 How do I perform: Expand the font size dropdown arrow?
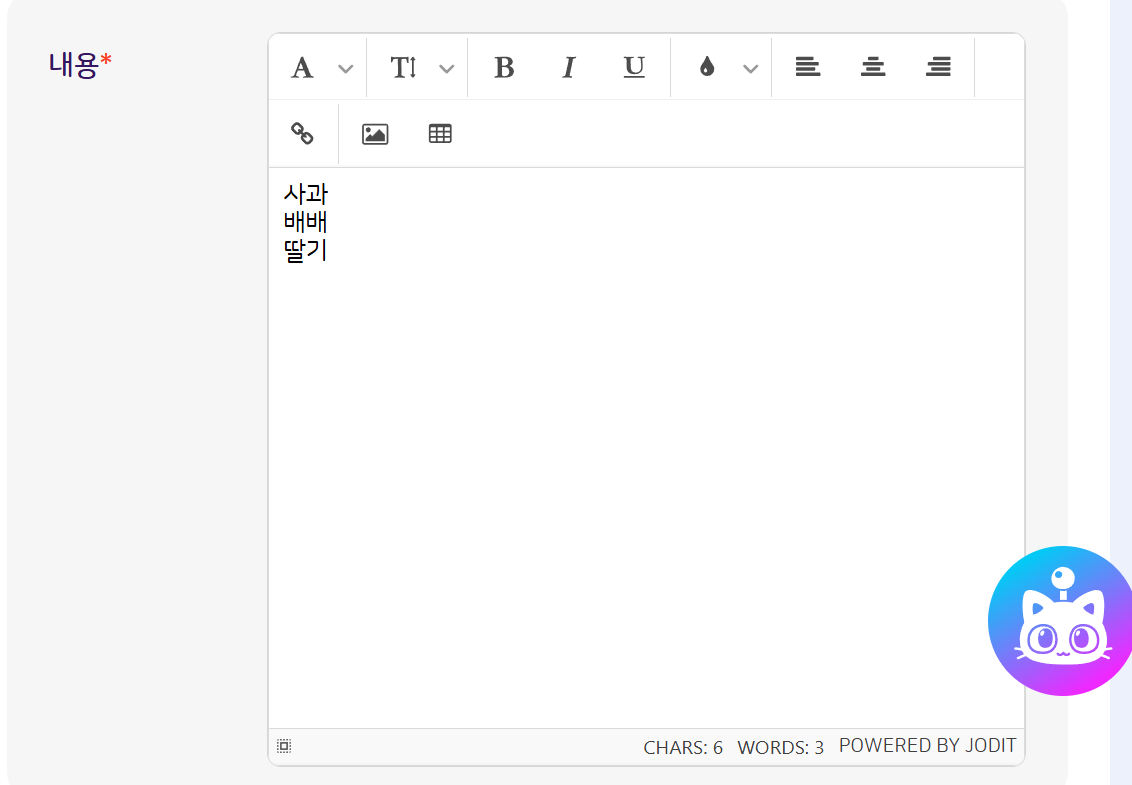click(x=446, y=68)
